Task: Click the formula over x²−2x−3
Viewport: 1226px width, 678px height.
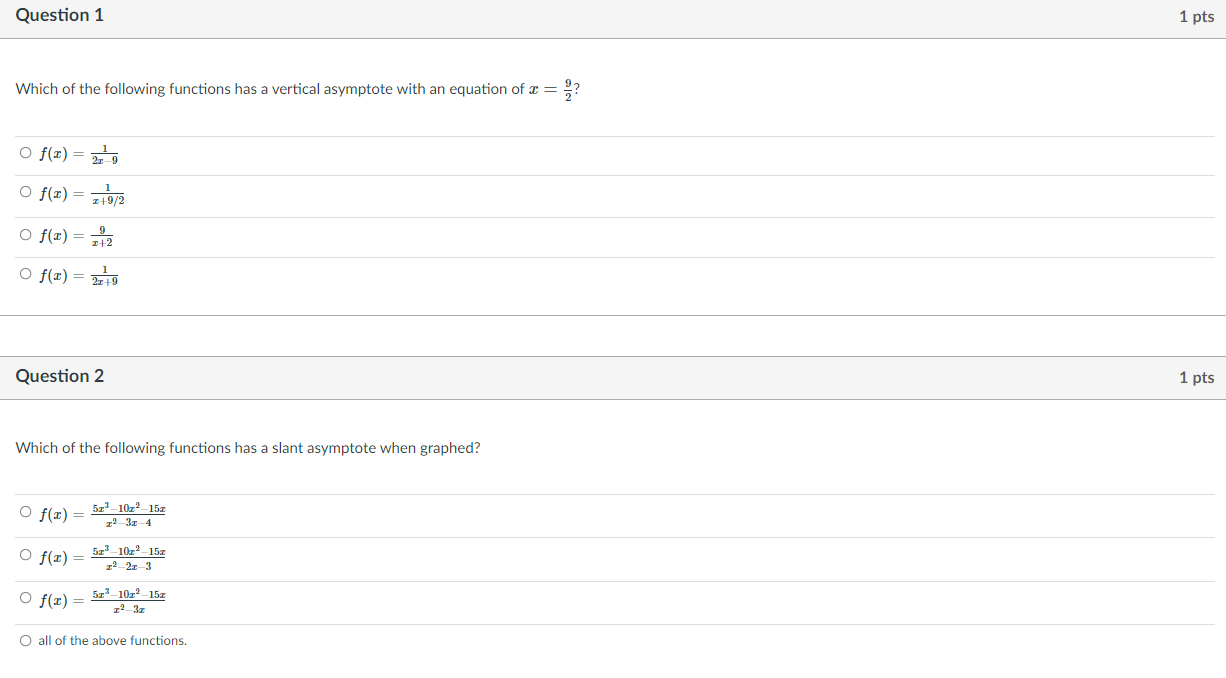Action: [102, 557]
